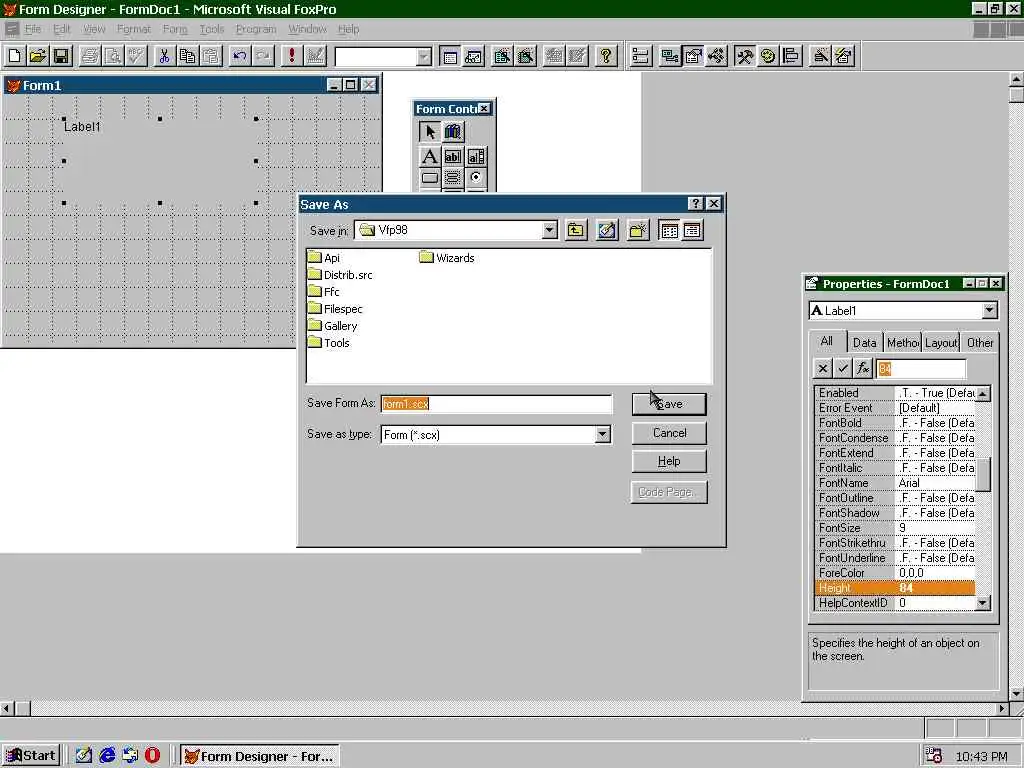
Task: Click the Internet Explorer quick launch icon
Action: 106,756
